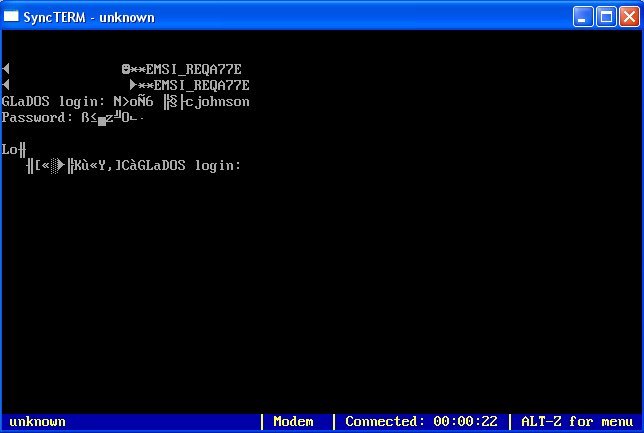Minimize the SyncTERM window
Screen dimensions: 644x433
coord(582,17)
